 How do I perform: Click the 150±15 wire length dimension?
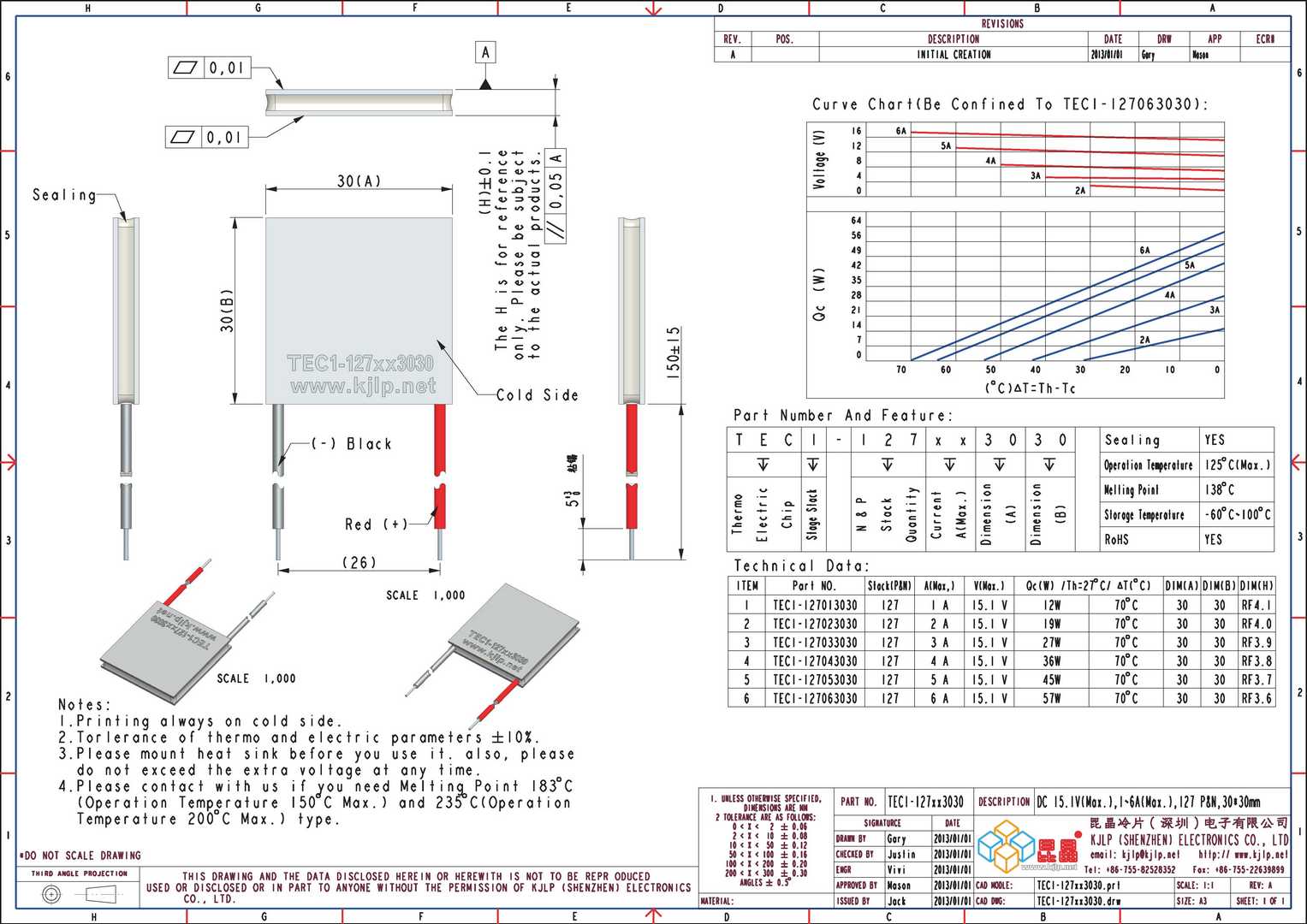674,352
